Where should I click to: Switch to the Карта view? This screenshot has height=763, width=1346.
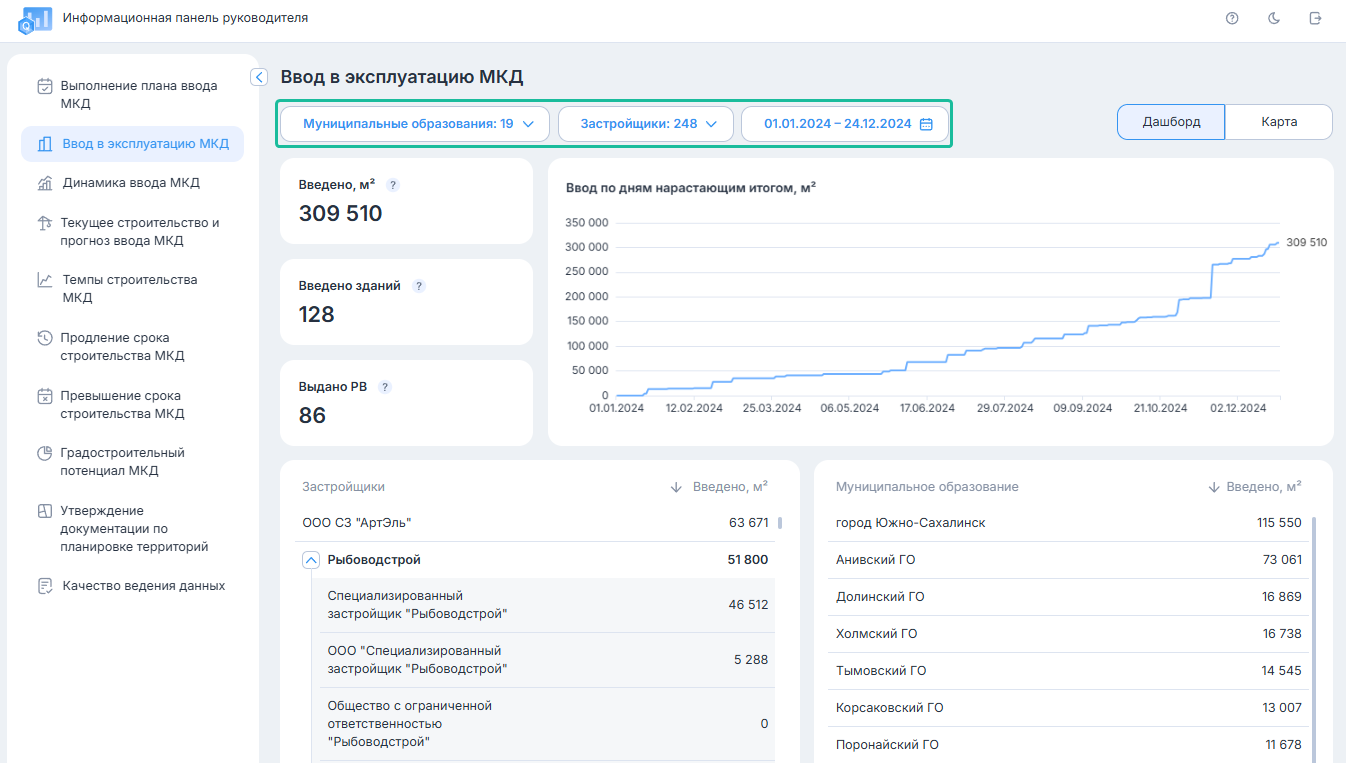click(1278, 122)
